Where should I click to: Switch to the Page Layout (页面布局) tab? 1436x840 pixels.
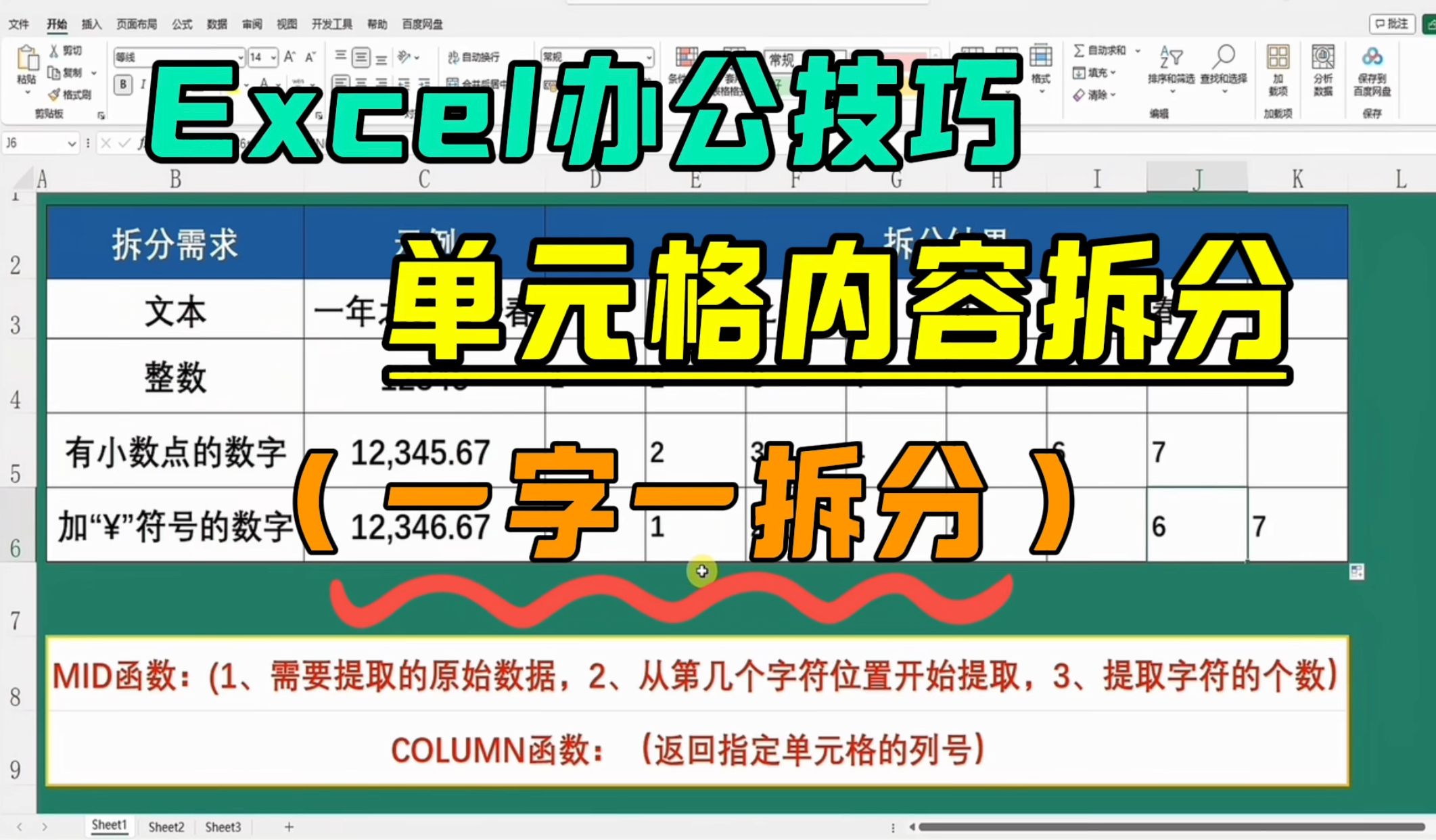137,24
